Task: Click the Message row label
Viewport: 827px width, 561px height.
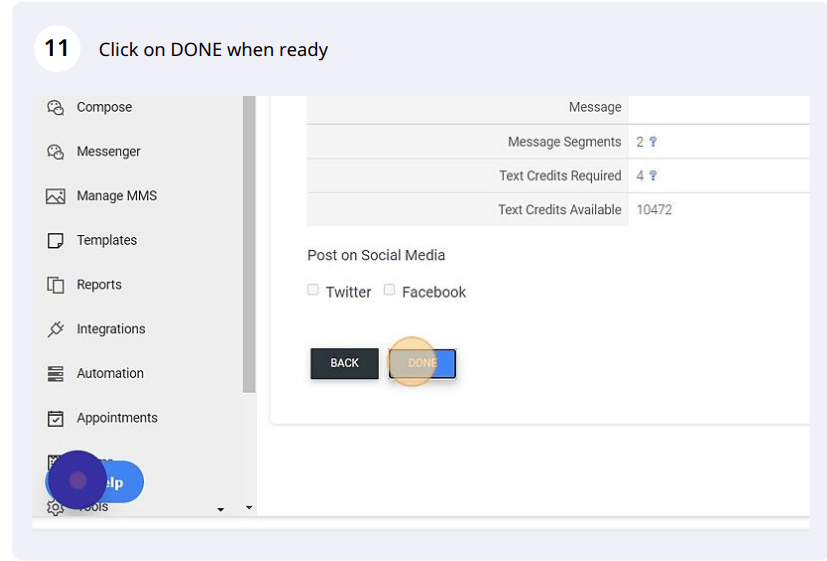Action: pyautogui.click(x=595, y=107)
